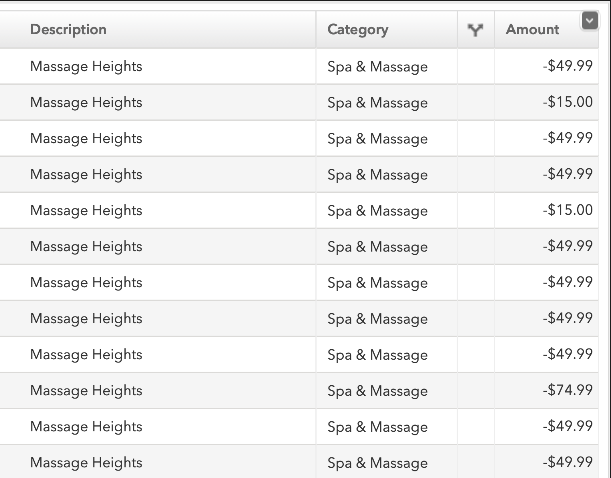611x478 pixels.
Task: Select the first row's Massage Heights description
Action: 86,67
